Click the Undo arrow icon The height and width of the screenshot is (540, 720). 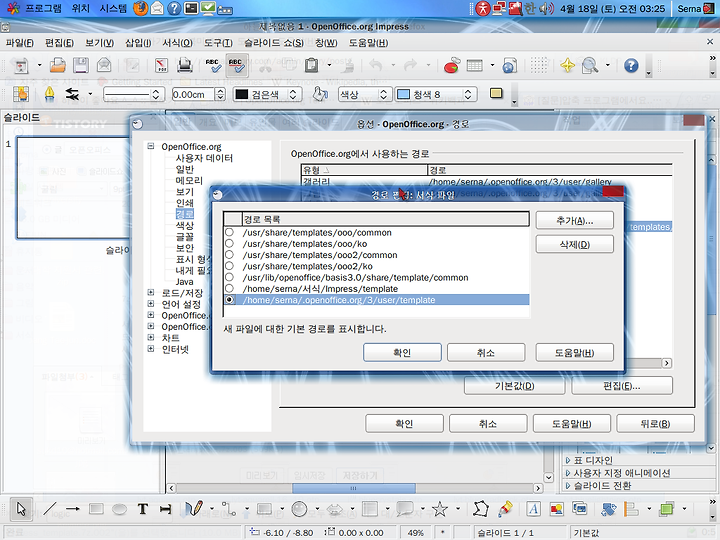pos(376,66)
